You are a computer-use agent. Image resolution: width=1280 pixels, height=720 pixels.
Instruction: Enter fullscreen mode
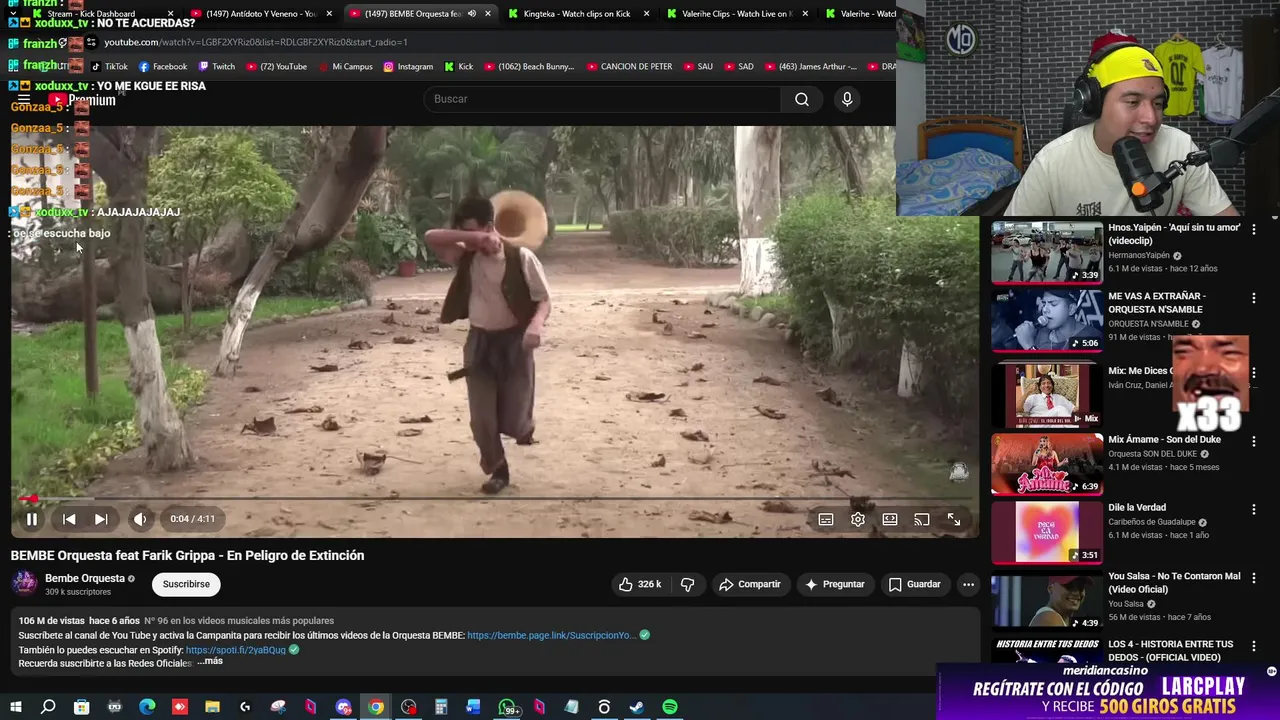[954, 520]
